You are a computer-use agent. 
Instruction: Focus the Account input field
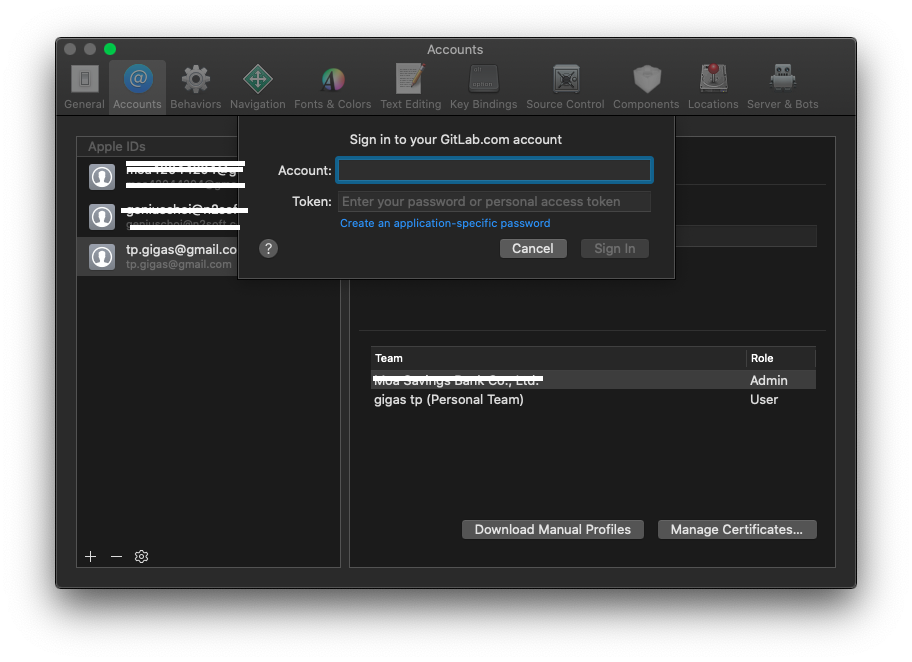[x=494, y=170]
